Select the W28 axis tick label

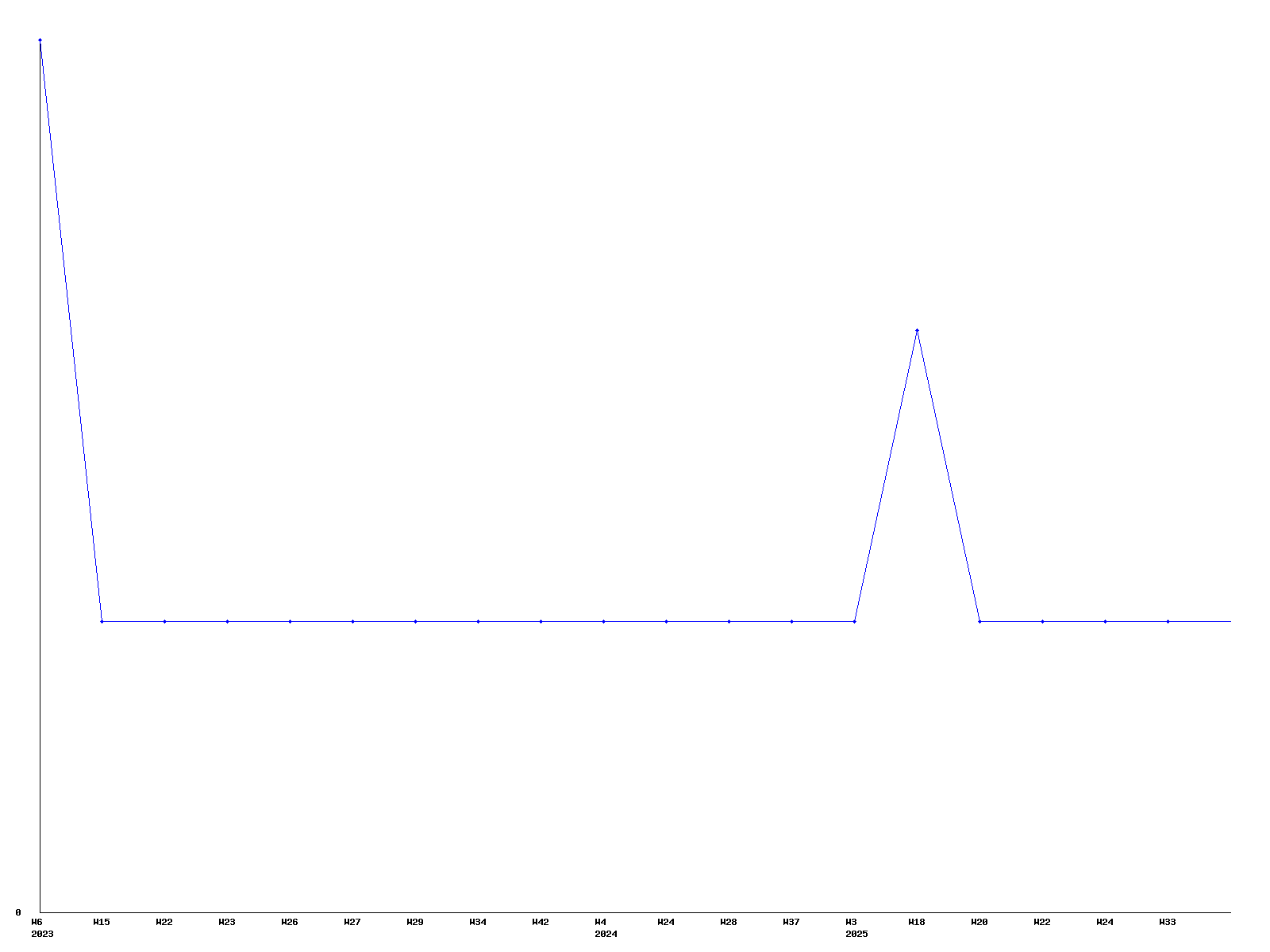coord(729,922)
